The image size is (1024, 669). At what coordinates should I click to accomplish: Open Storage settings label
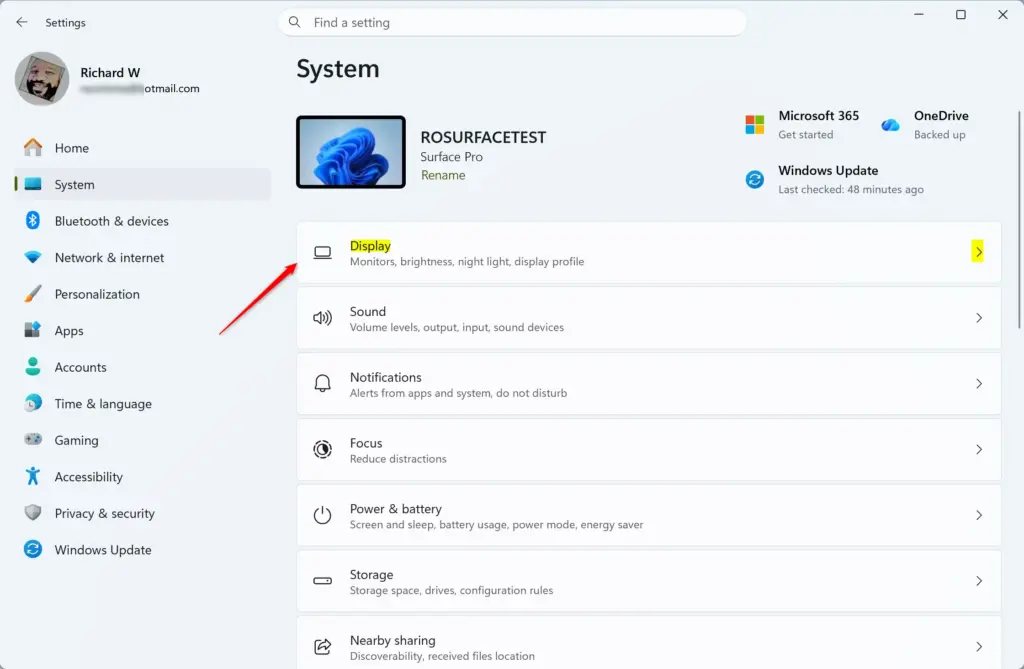coord(372,575)
